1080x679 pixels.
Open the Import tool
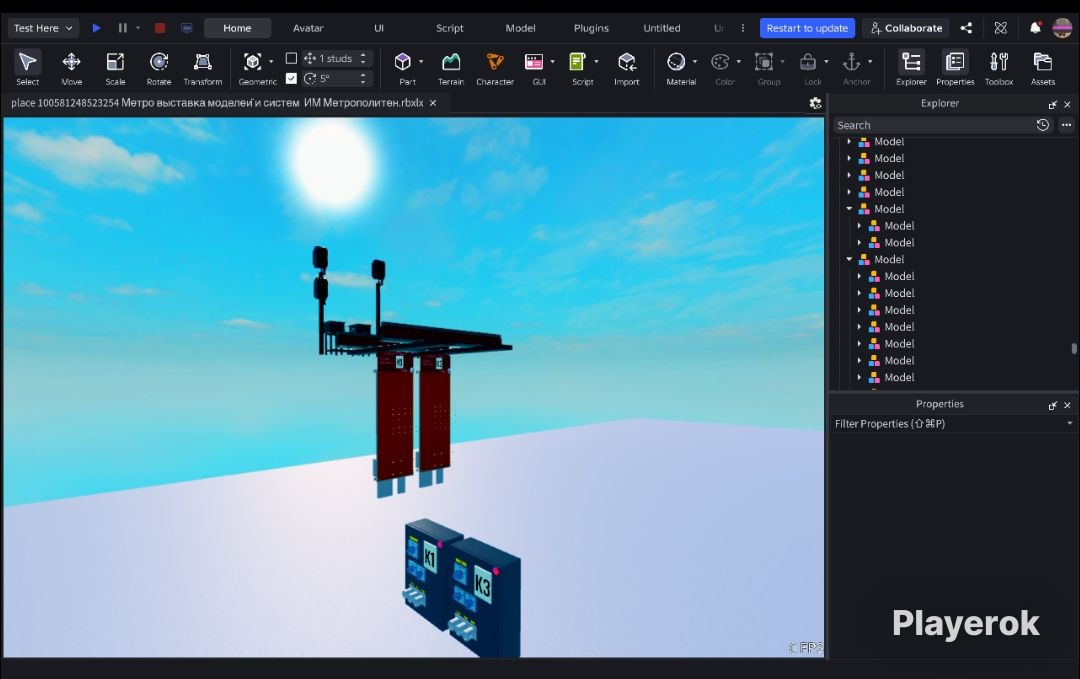pos(627,67)
